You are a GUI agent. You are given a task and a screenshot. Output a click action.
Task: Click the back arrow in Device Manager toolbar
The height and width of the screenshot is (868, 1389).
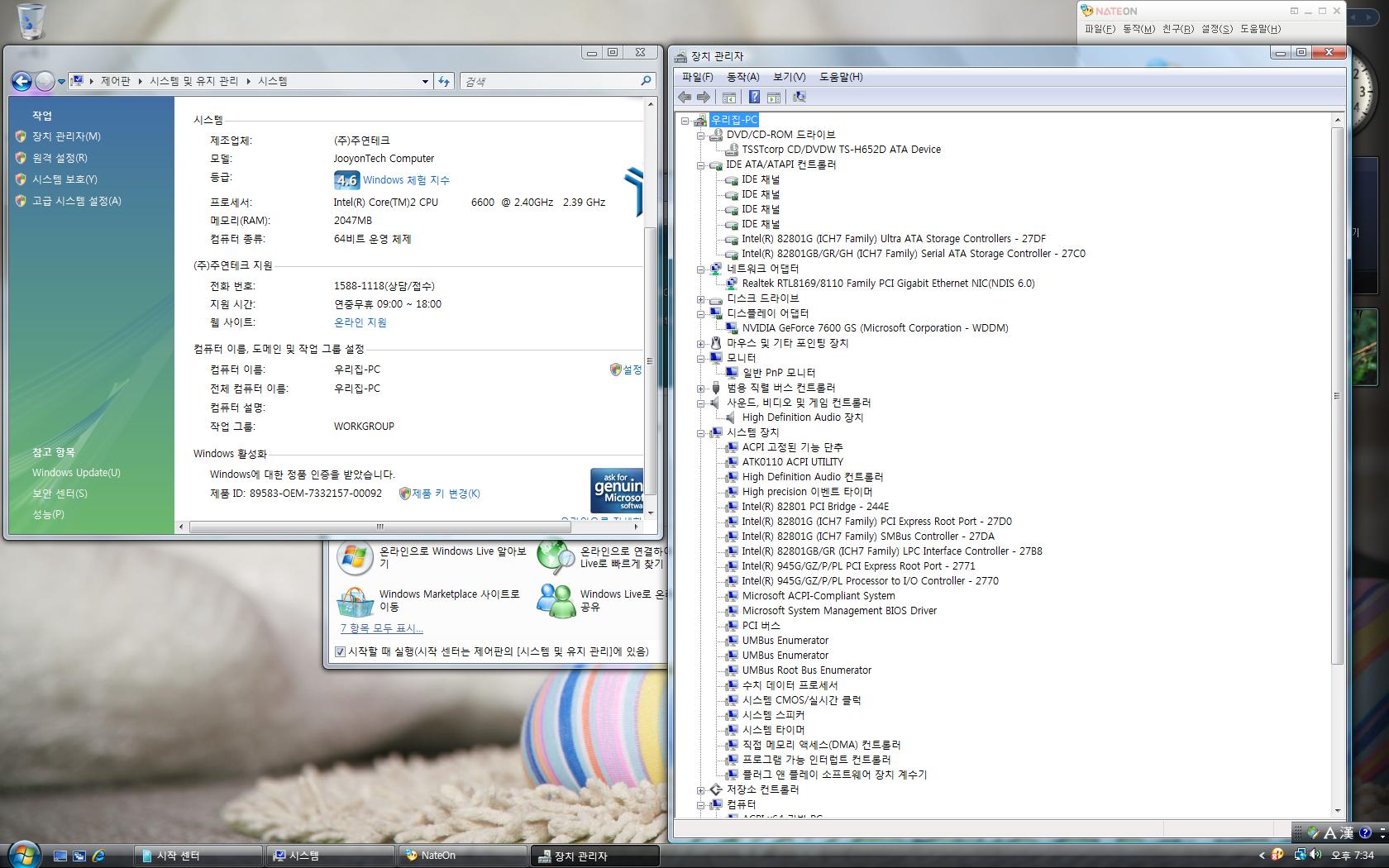pyautogui.click(x=685, y=97)
